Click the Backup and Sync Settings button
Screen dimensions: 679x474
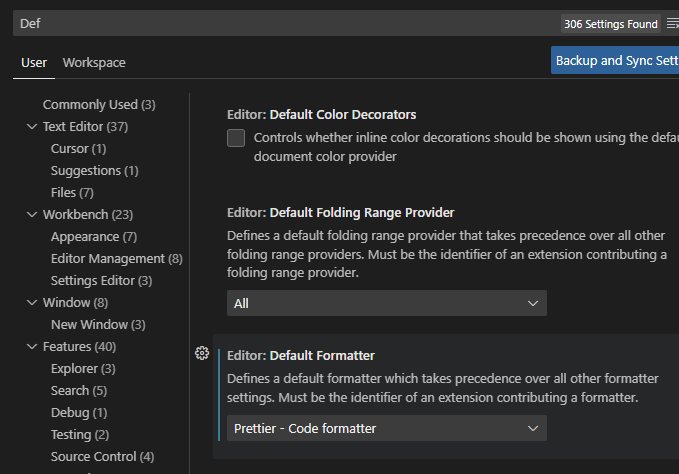[x=615, y=60]
